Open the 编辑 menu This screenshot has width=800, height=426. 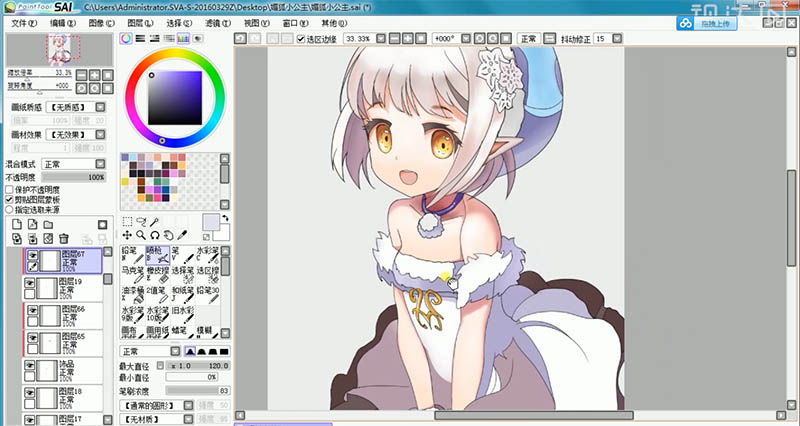coord(63,23)
